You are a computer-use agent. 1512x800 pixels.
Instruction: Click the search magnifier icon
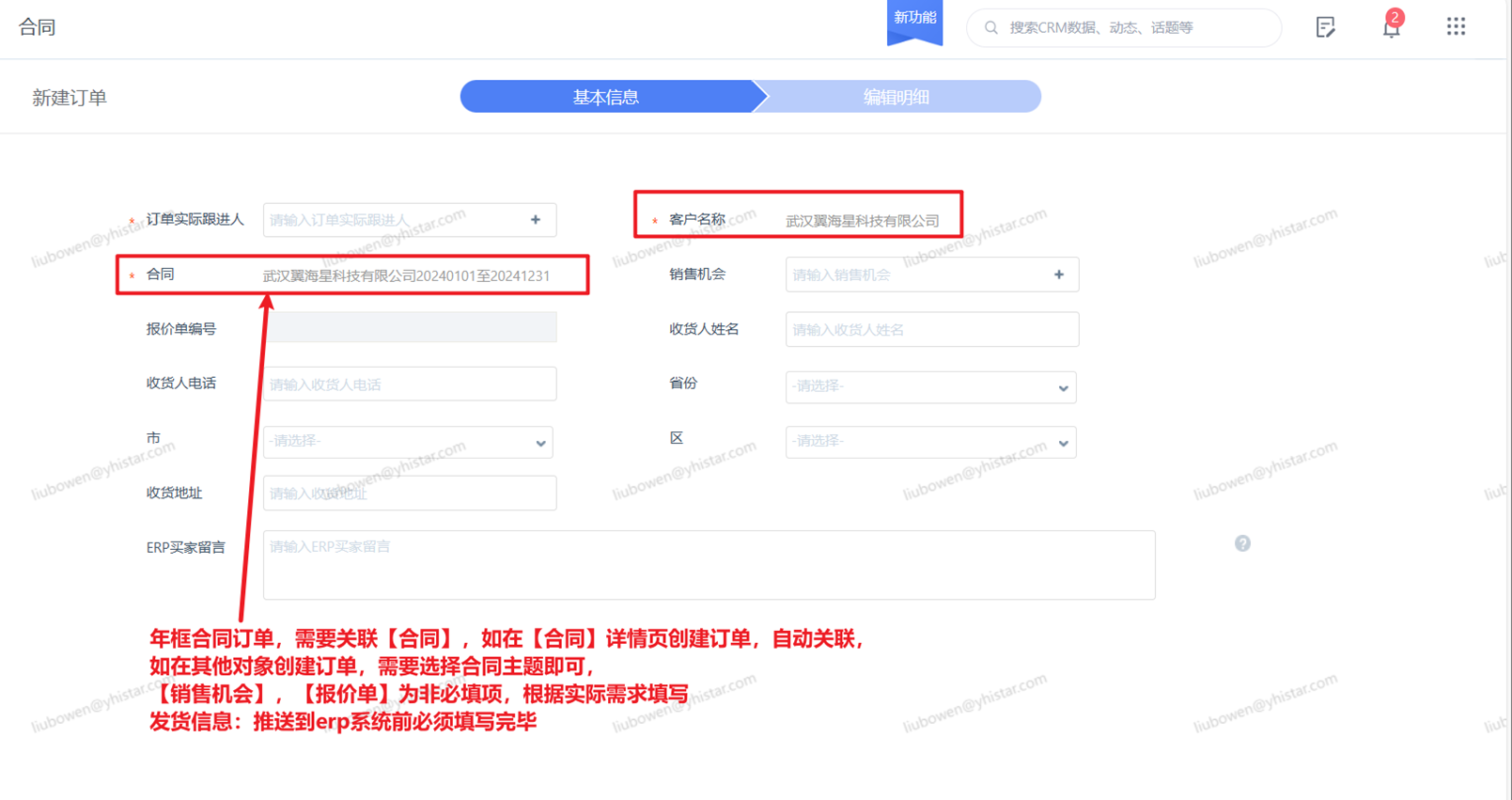(x=990, y=28)
